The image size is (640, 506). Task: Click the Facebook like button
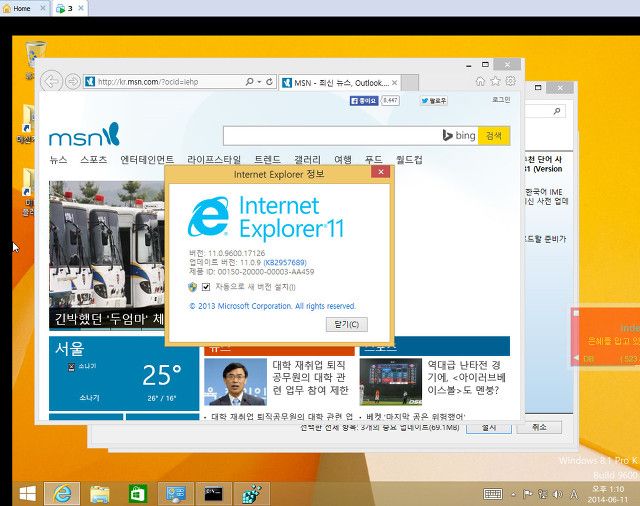click(x=364, y=100)
